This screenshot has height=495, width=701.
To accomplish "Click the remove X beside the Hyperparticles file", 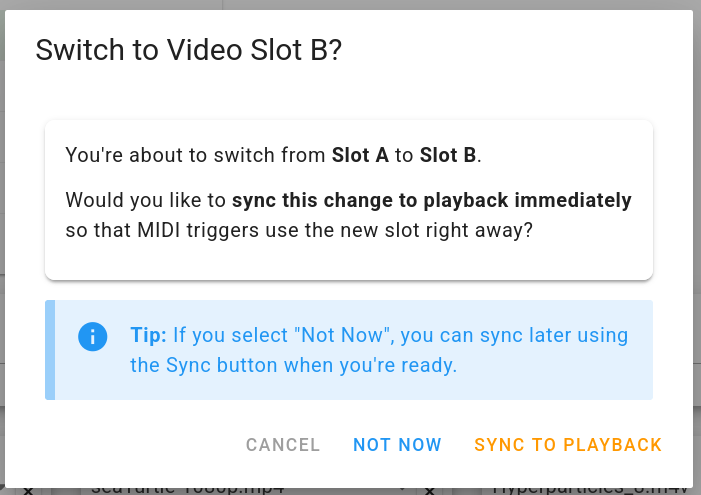I will 429,491.
